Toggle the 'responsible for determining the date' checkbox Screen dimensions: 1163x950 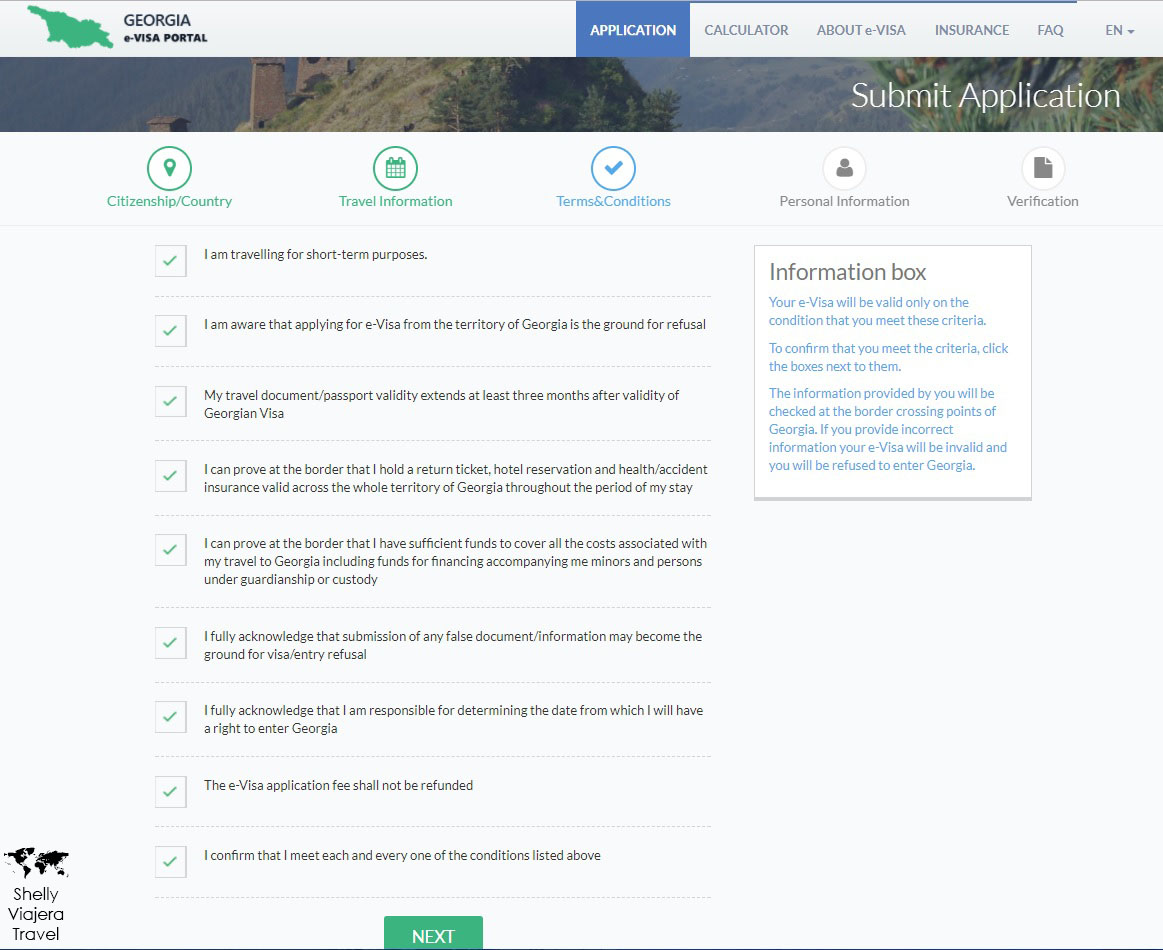pos(171,717)
